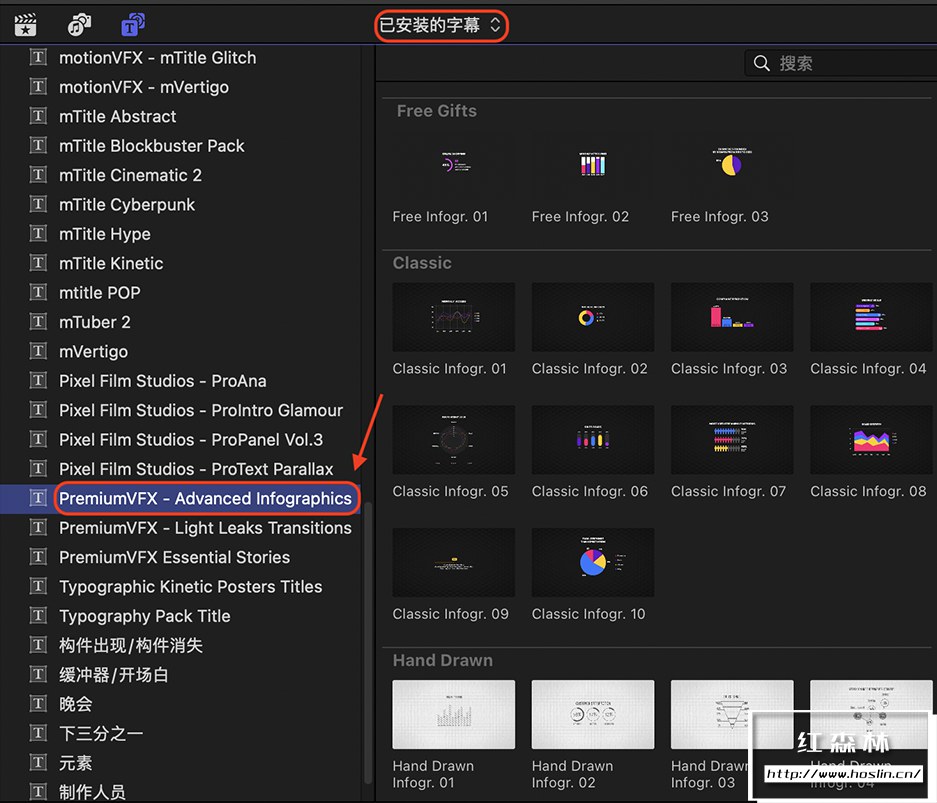Select Hand Drawn Infogr. 01 thumbnail
Screen dimensions: 937x803
coord(454,714)
